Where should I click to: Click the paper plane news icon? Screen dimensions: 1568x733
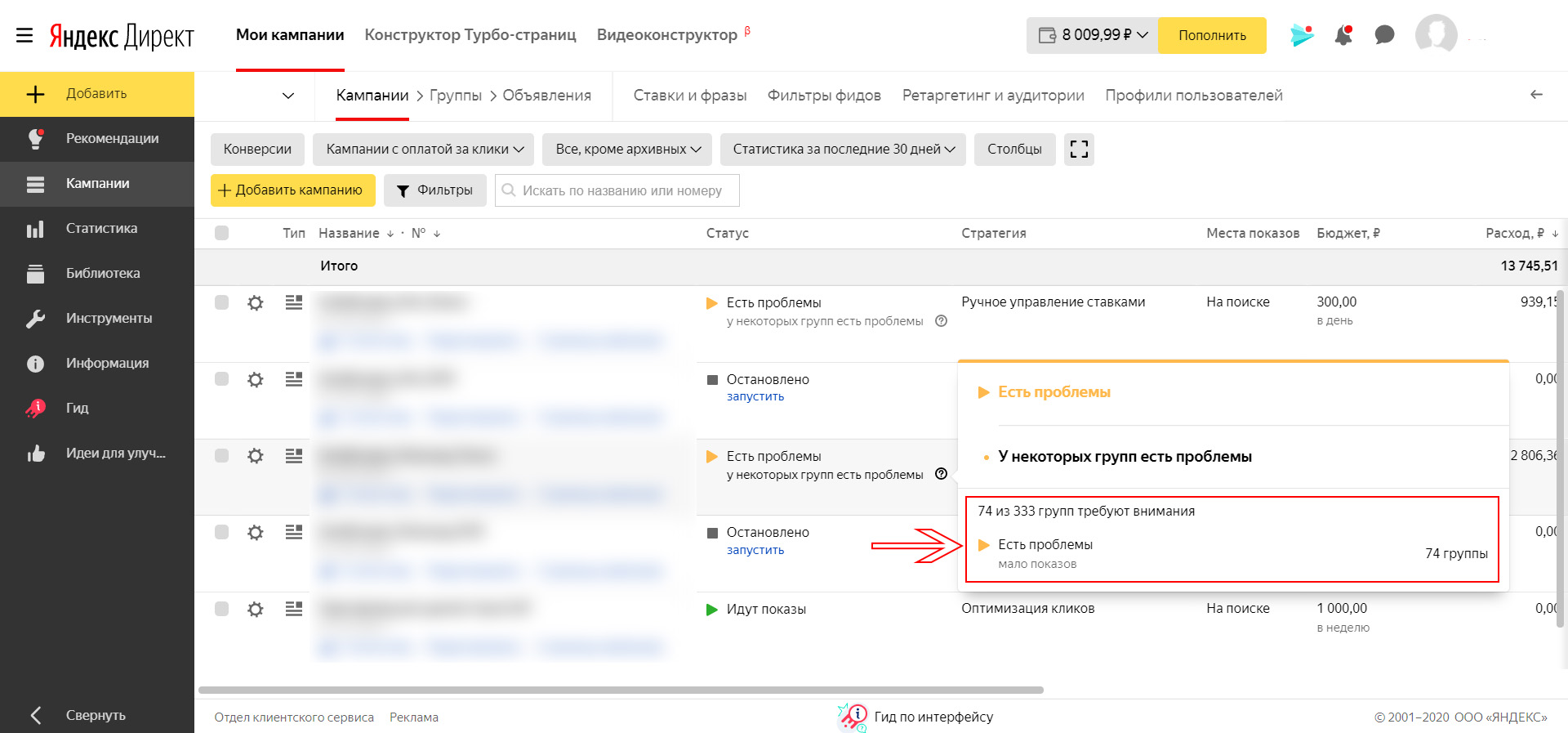coord(1302,35)
